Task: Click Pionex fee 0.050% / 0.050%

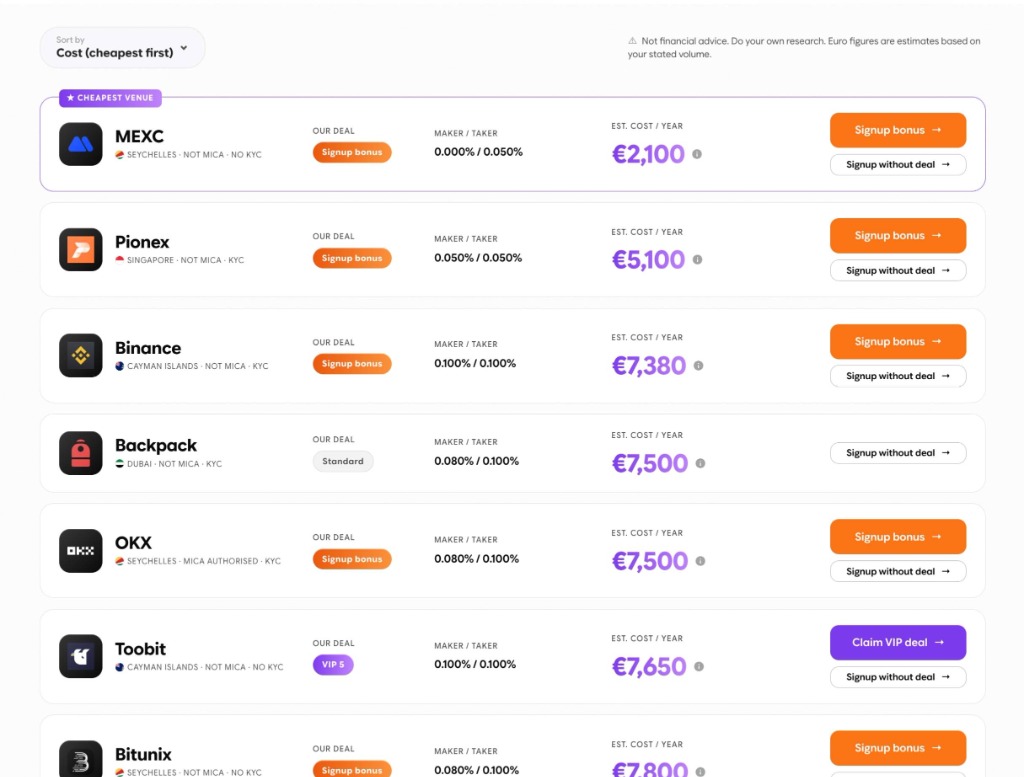Action: coord(478,258)
